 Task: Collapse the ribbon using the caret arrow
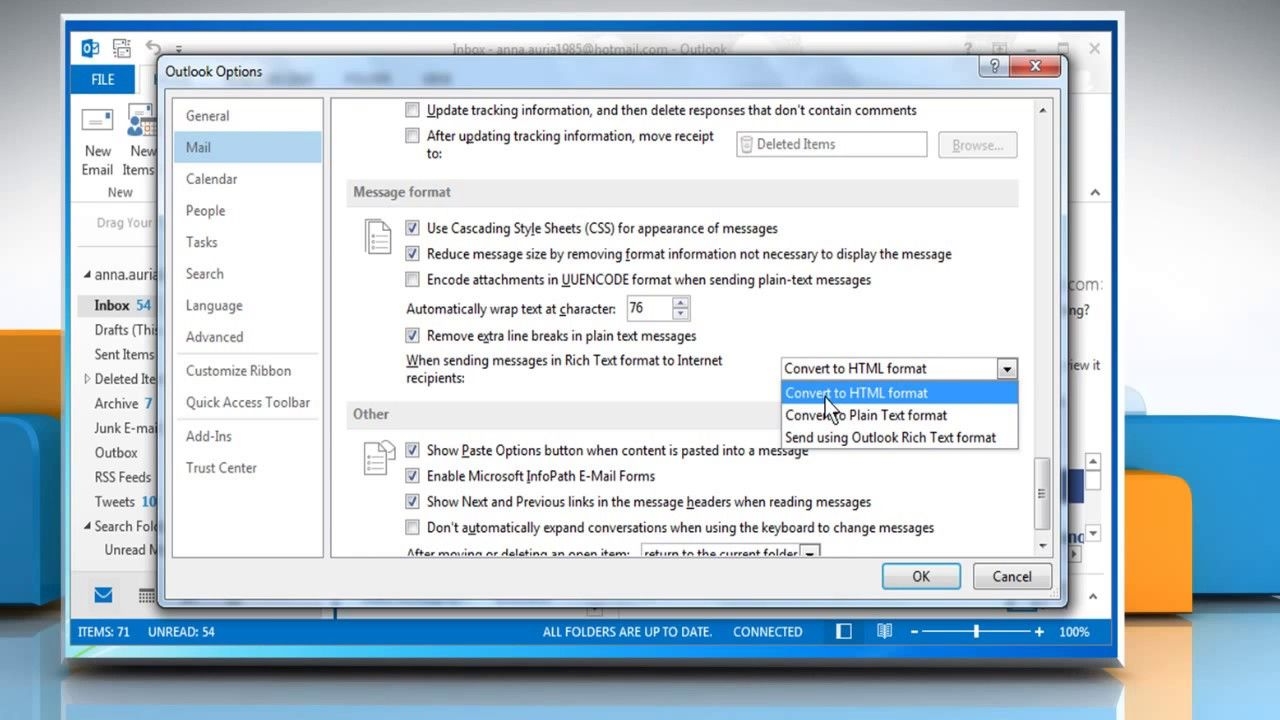pos(1094,193)
